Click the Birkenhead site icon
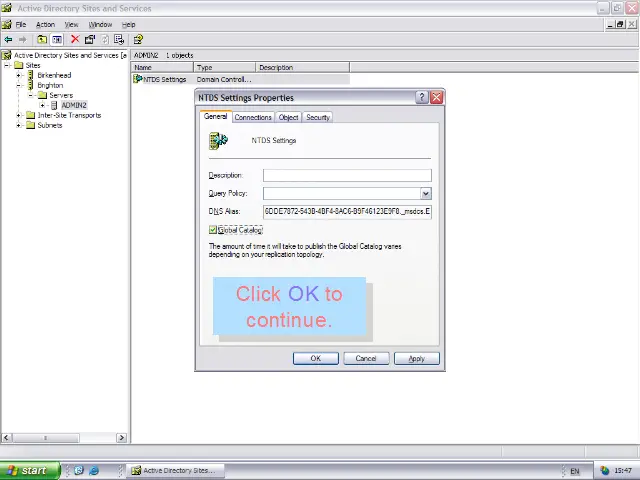This screenshot has width=640, height=480. pos(31,75)
